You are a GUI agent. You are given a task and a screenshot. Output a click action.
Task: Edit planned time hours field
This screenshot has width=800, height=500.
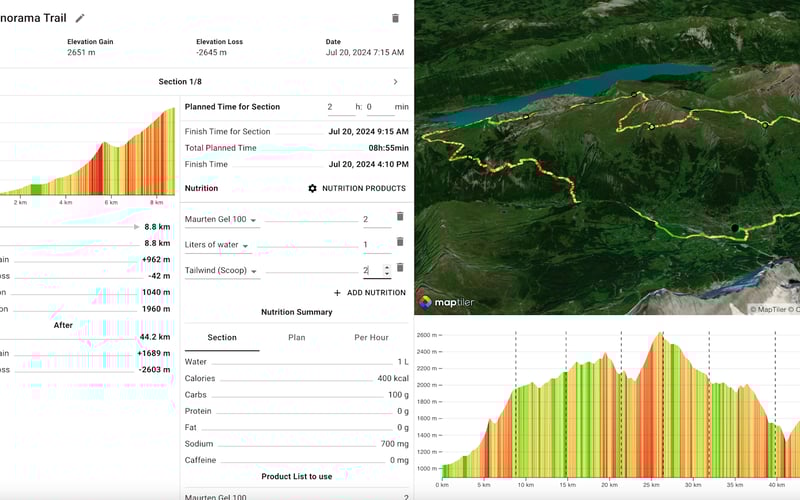pyautogui.click(x=341, y=107)
